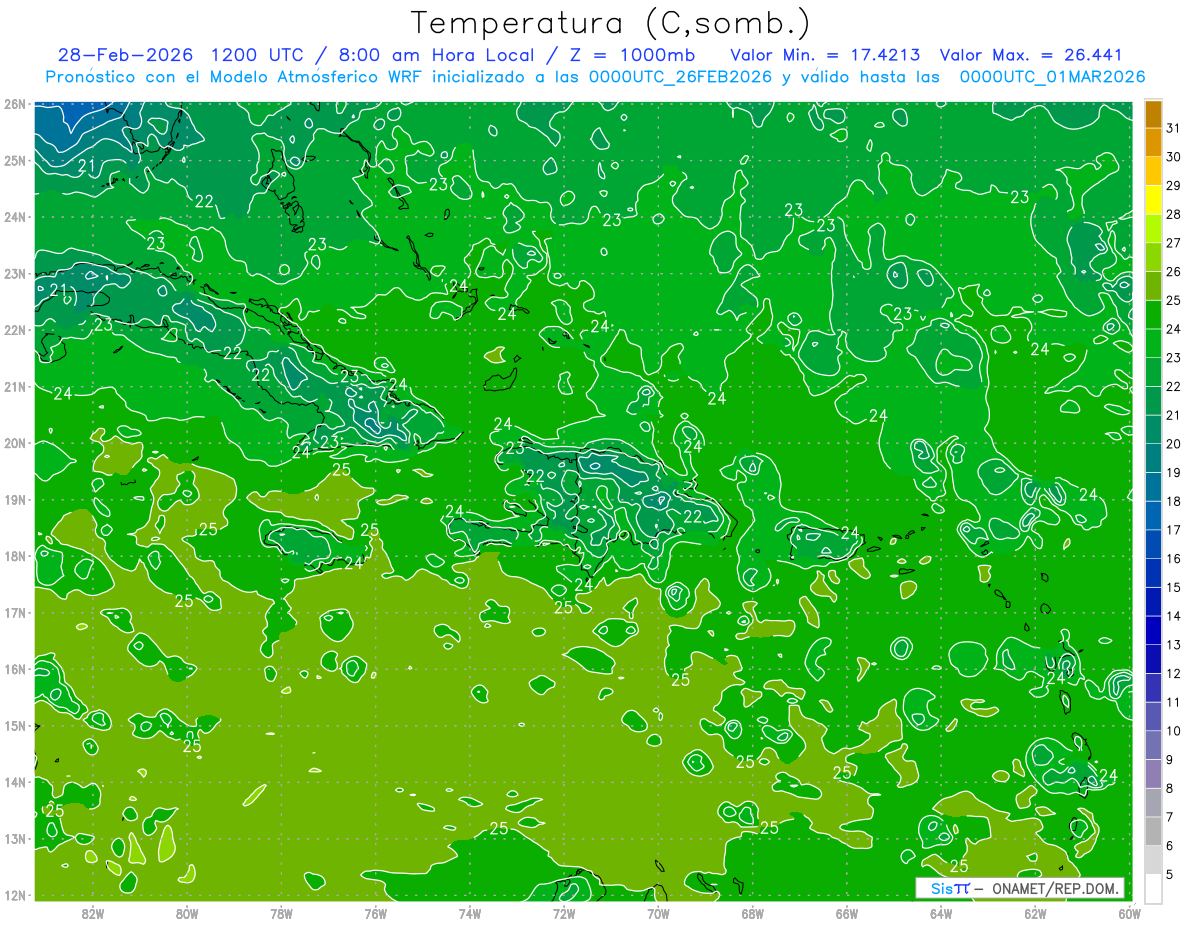Click the "62W" longitude axis label
1200x927 pixels.
[1035, 912]
